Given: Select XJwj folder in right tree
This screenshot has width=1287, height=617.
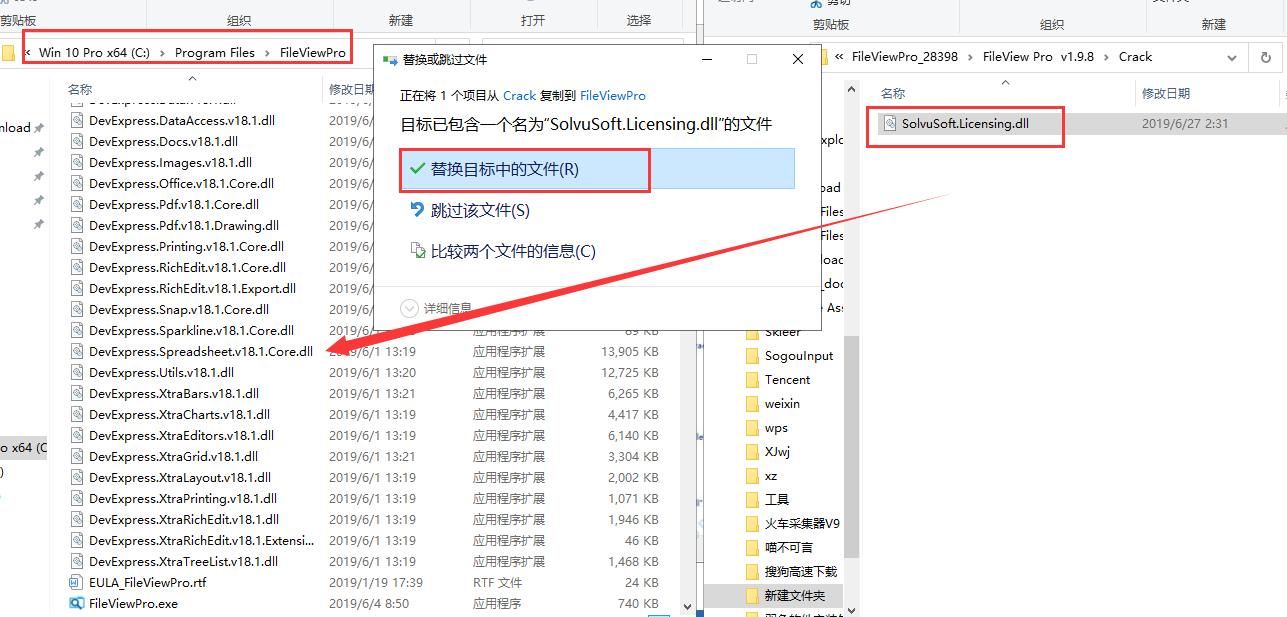Looking at the screenshot, I should (779, 452).
